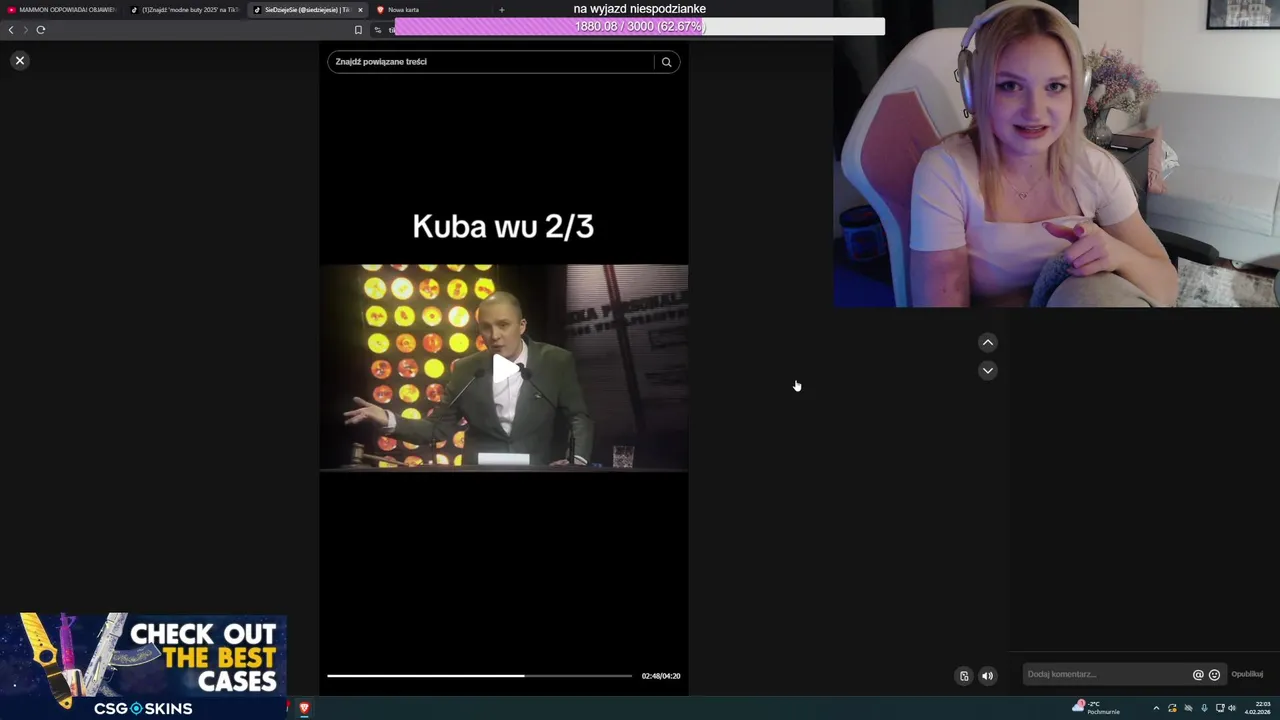
Task: Click the taskbar volume speaker icon
Action: [1234, 708]
